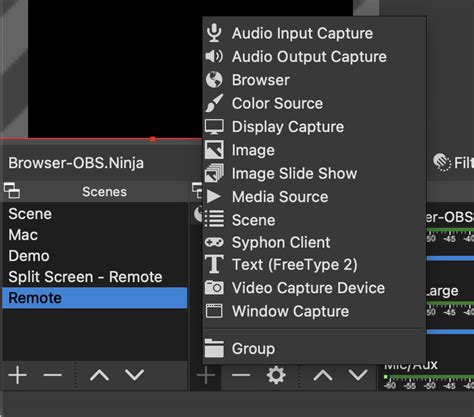Remove selected scene with minus button

coord(53,375)
